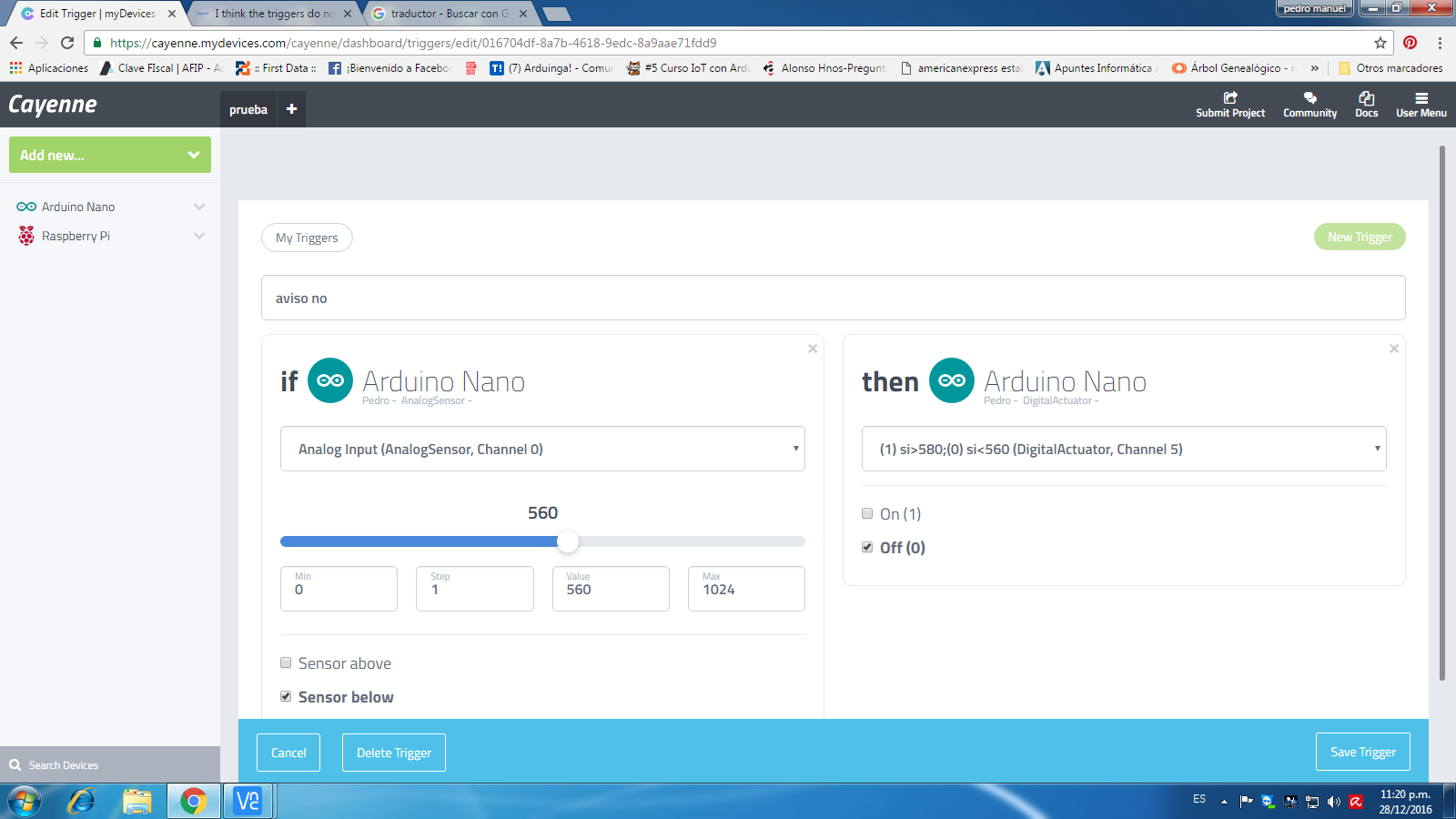
Task: Click the New Trigger button
Action: [x=1360, y=237]
